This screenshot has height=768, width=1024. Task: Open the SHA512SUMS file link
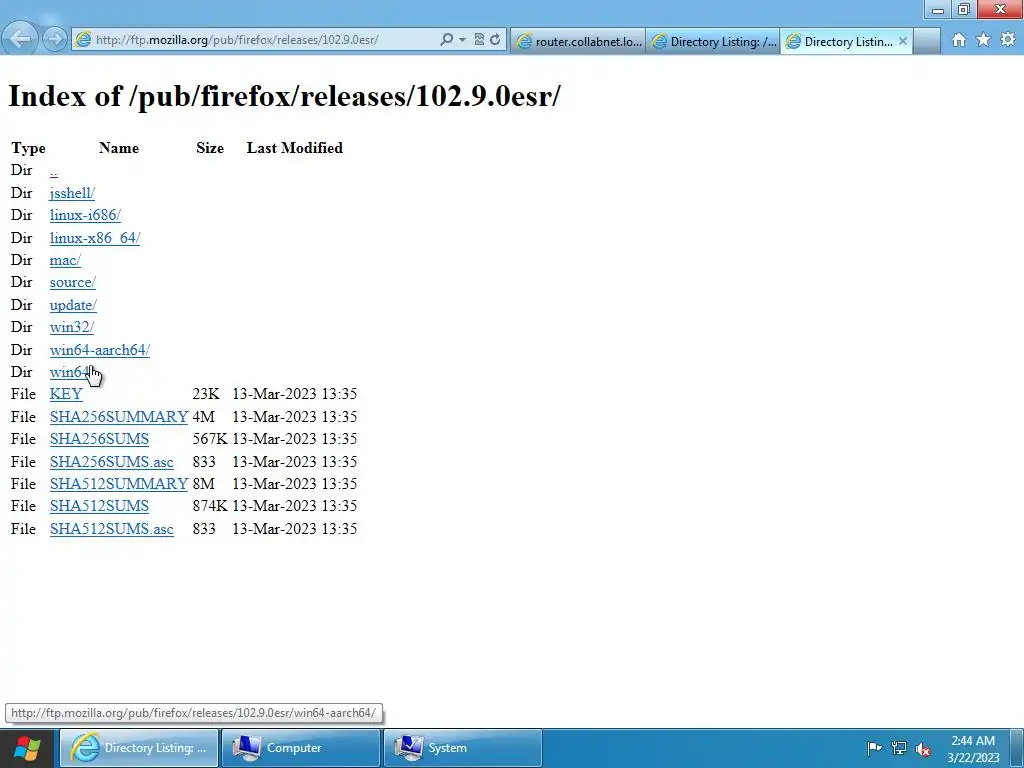[99, 506]
